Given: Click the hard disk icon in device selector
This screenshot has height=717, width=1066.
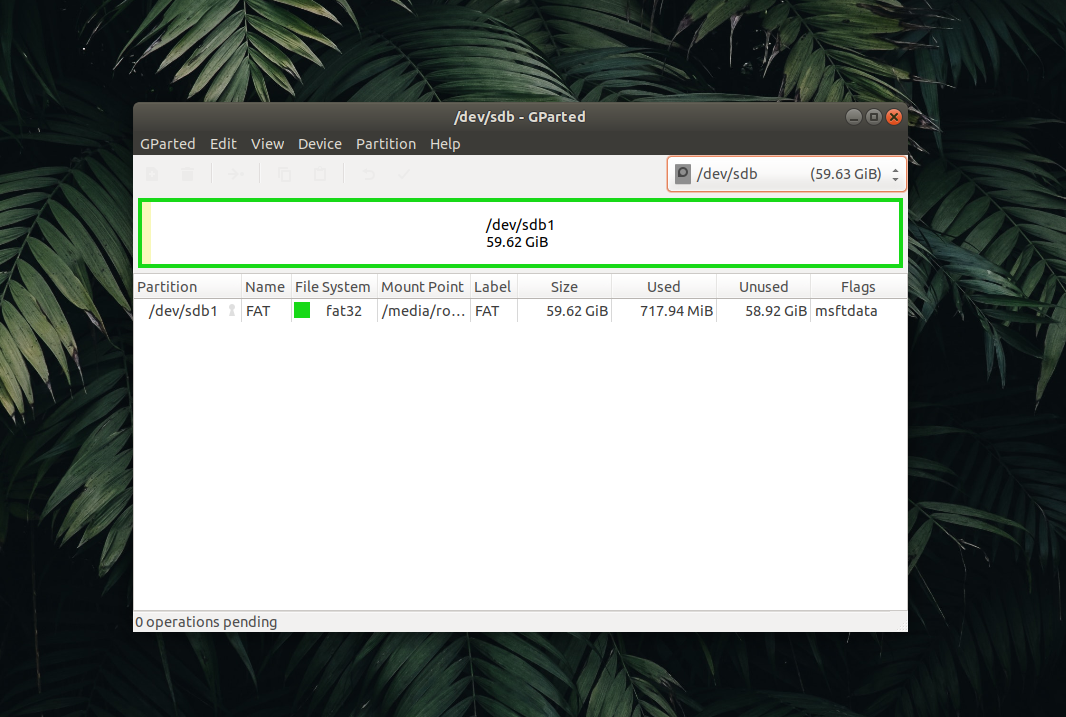Looking at the screenshot, I should click(x=683, y=174).
